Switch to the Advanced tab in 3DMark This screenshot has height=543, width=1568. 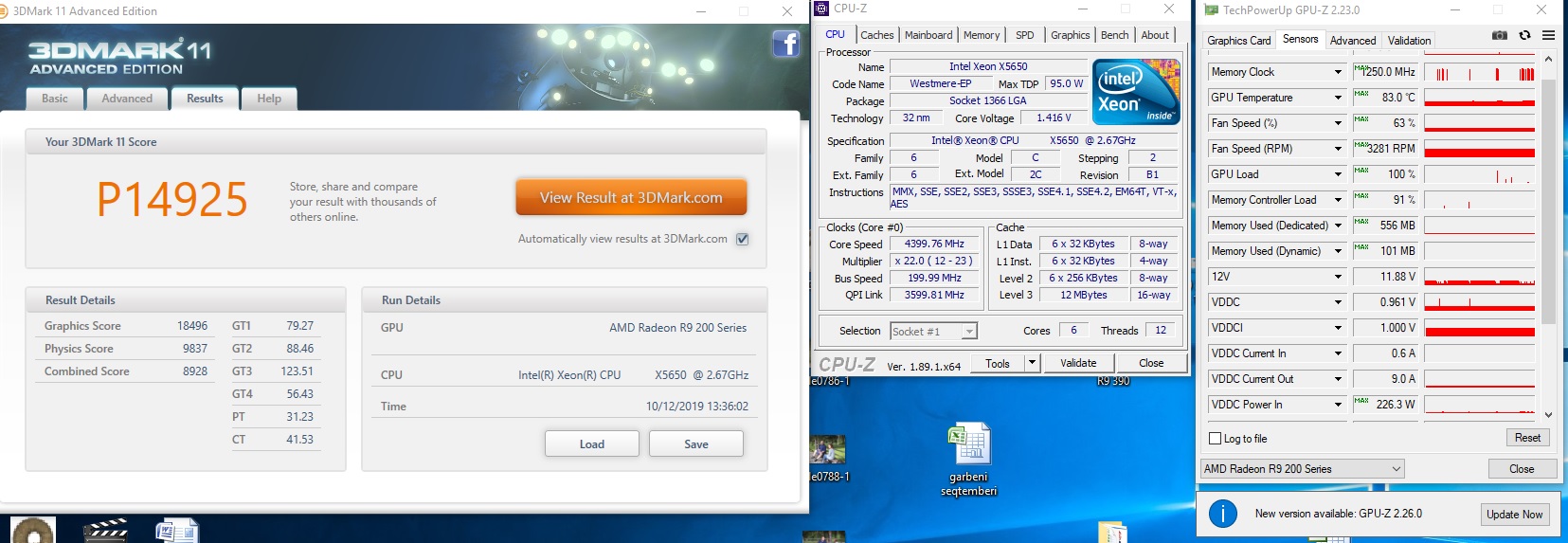[x=127, y=99]
